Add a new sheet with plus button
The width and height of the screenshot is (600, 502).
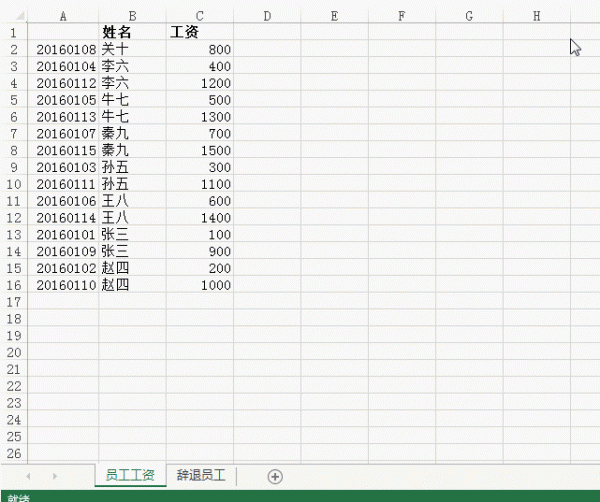point(275,476)
